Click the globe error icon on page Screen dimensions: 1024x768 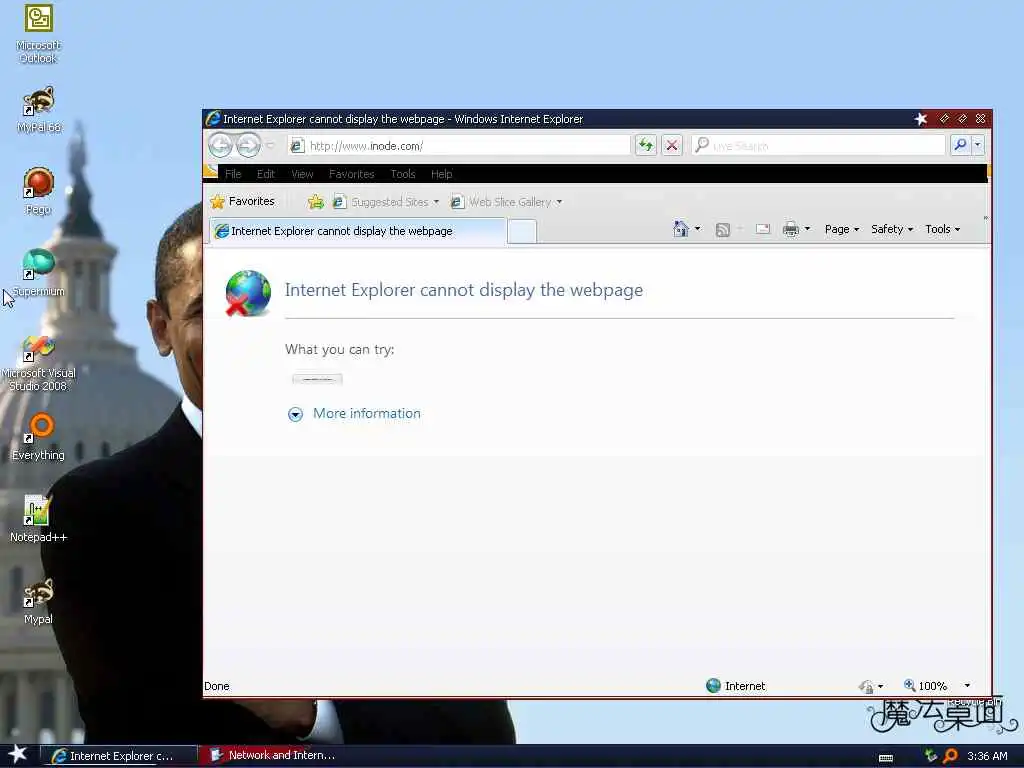pos(248,293)
